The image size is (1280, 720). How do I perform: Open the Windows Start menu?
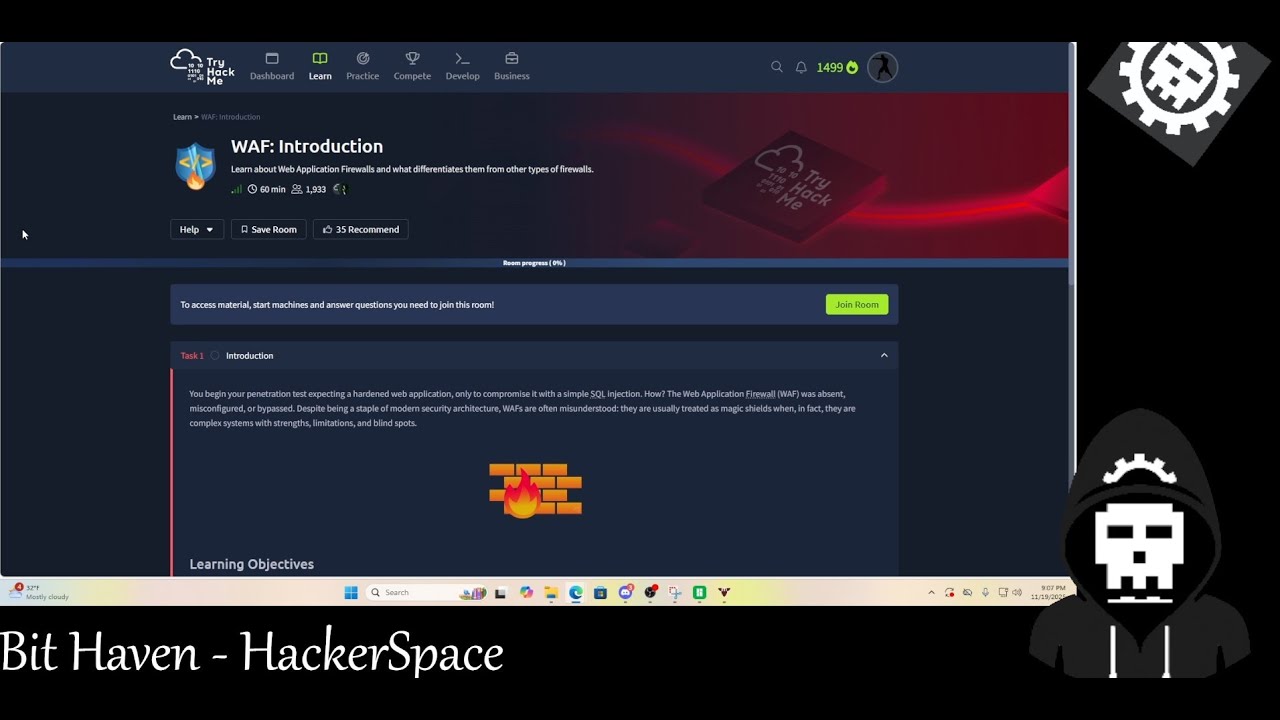pos(351,592)
